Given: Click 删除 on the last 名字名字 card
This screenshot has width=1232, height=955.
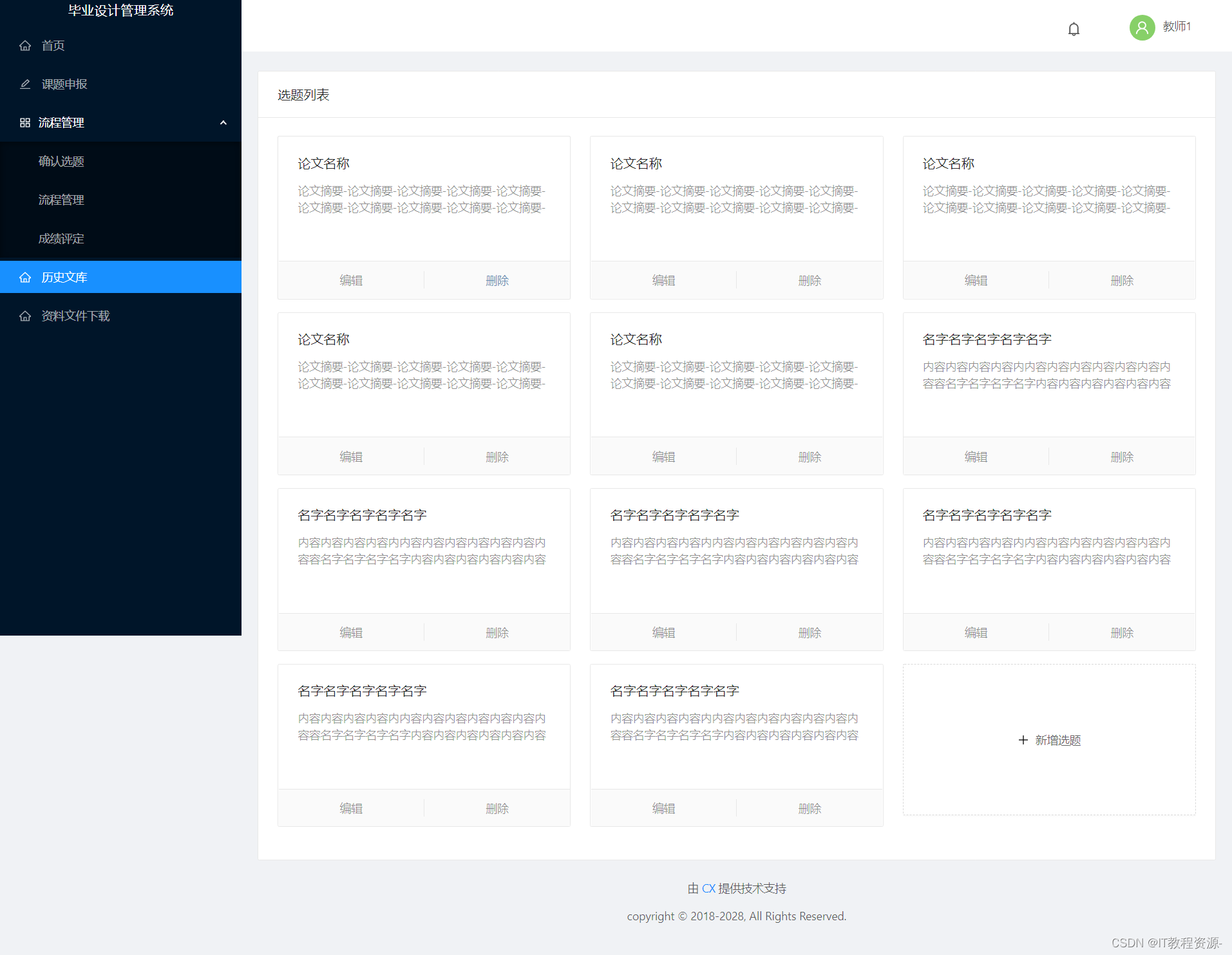Looking at the screenshot, I should 810,808.
